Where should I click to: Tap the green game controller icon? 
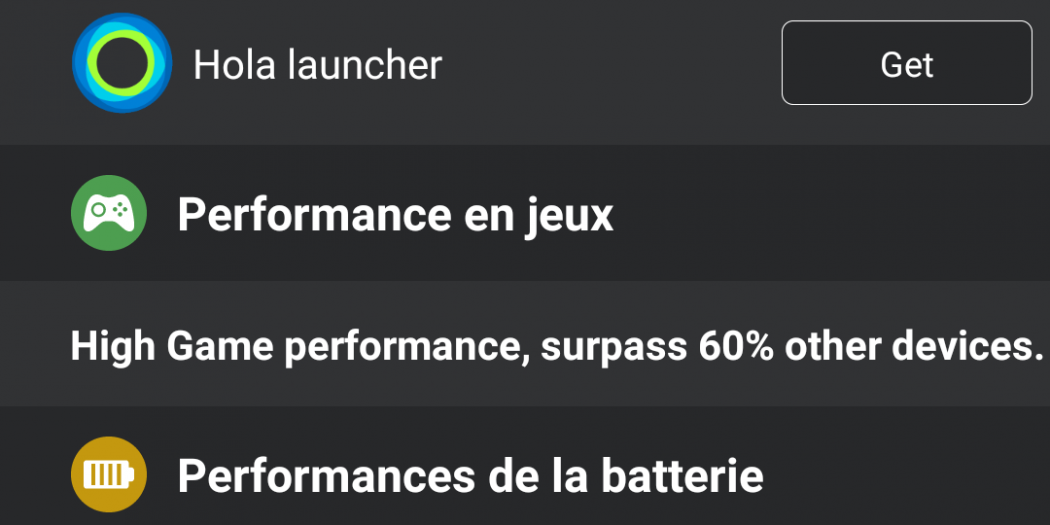[109, 213]
